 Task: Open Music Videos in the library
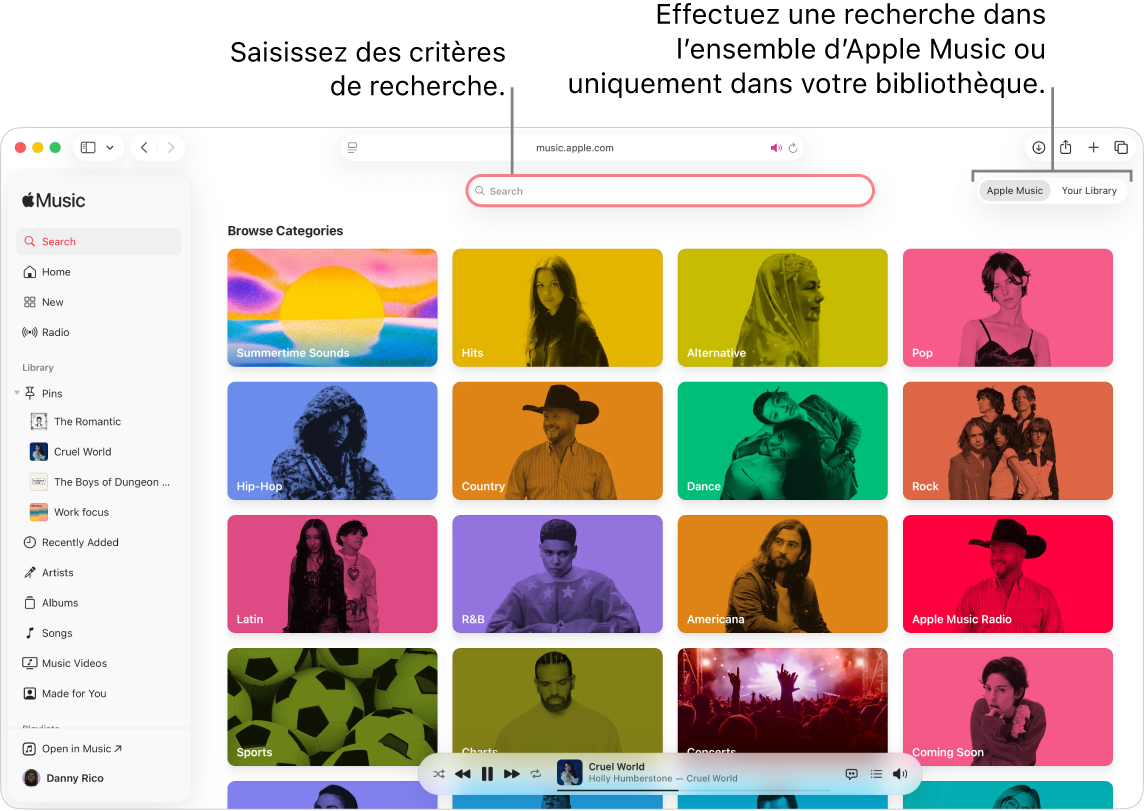[98, 664]
